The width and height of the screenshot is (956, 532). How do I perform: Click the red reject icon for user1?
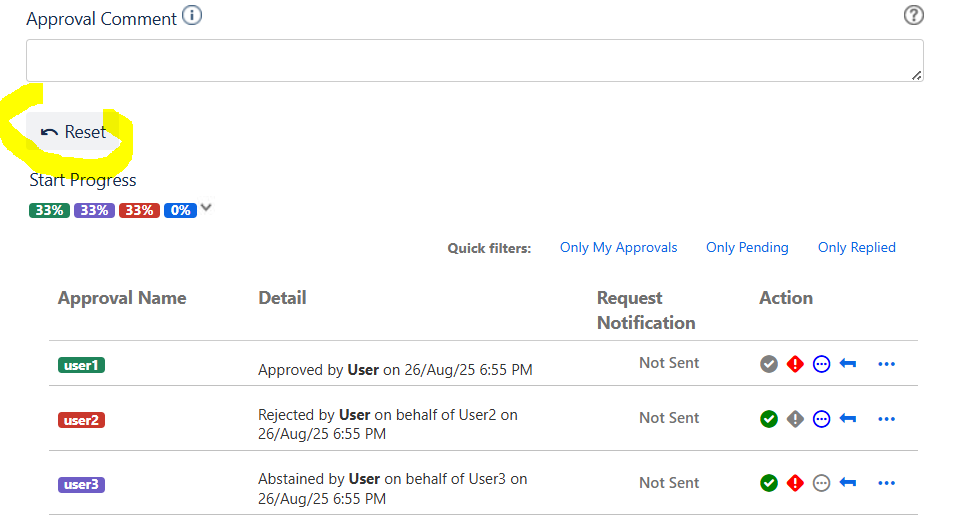(x=795, y=364)
